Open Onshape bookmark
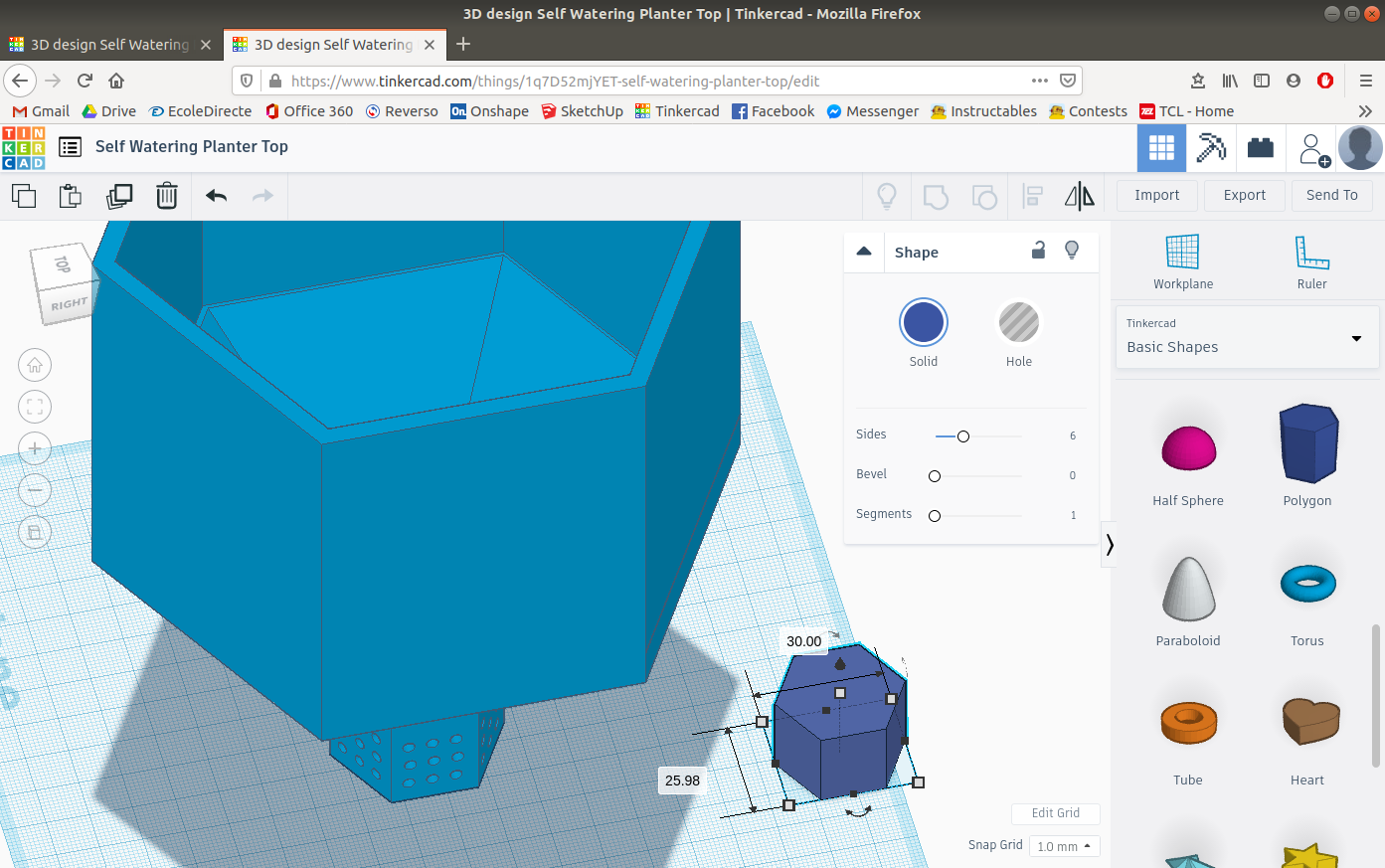 tap(489, 111)
